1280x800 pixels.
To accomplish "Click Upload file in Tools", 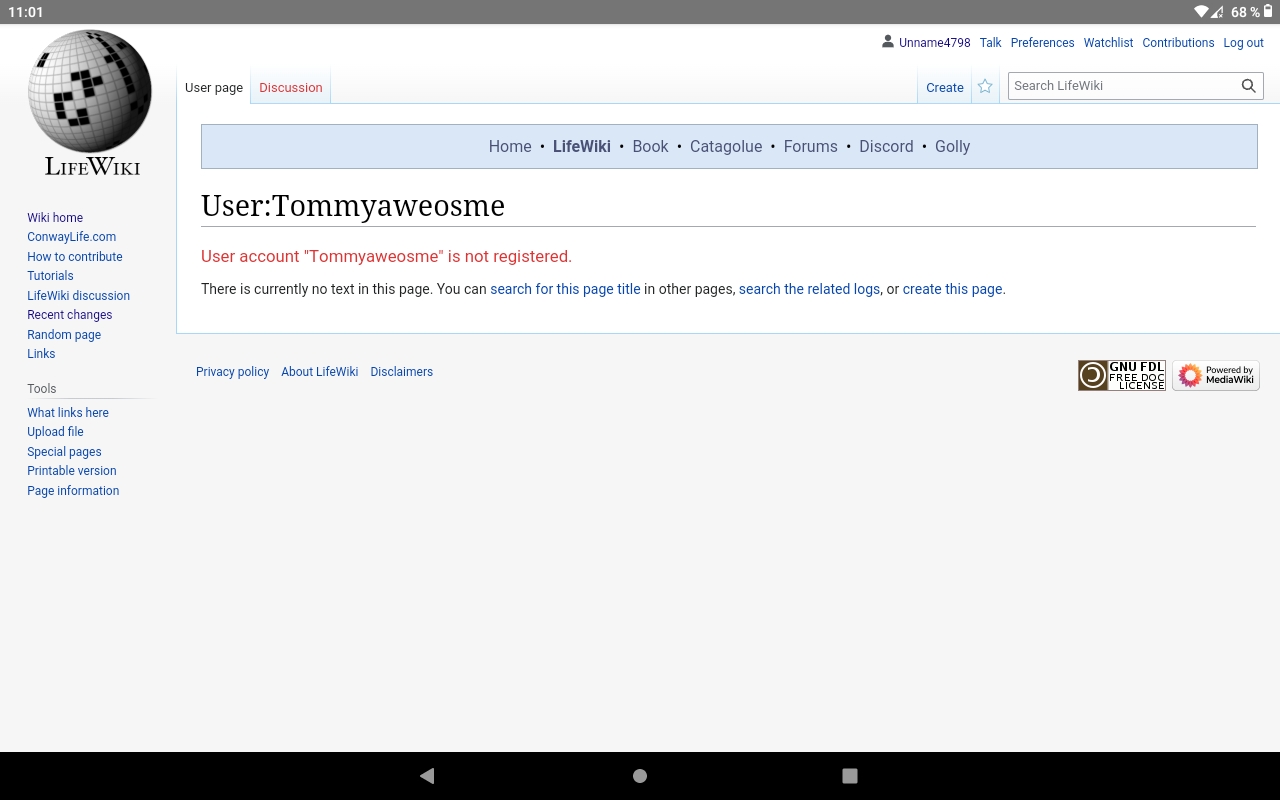I will coord(55,432).
